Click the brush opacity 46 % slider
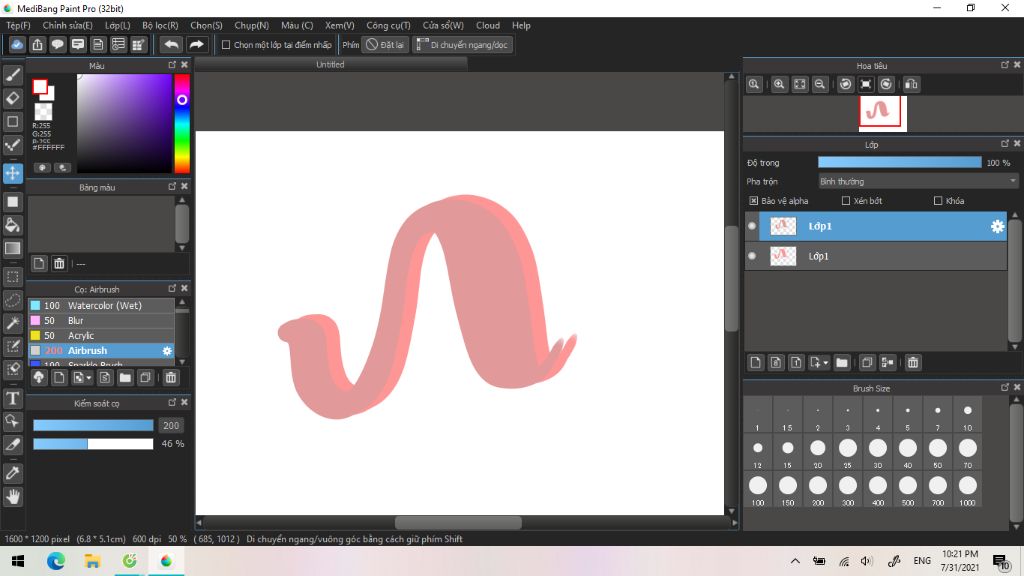1024x576 pixels. pyautogui.click(x=93, y=444)
